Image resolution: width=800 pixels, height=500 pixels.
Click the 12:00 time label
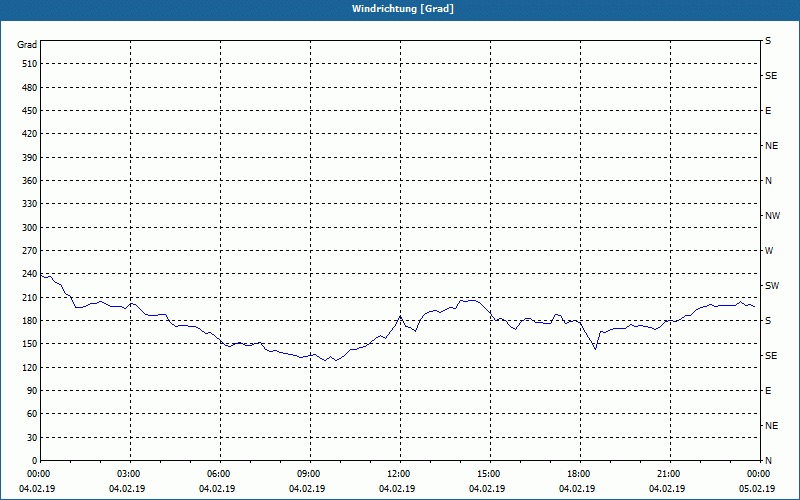coord(396,473)
